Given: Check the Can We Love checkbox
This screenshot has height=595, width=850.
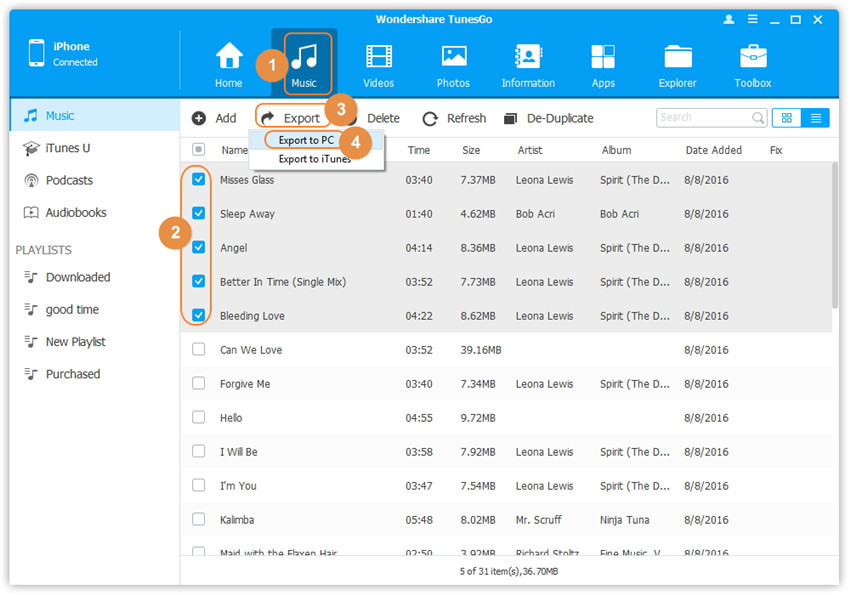Looking at the screenshot, I should [x=199, y=350].
